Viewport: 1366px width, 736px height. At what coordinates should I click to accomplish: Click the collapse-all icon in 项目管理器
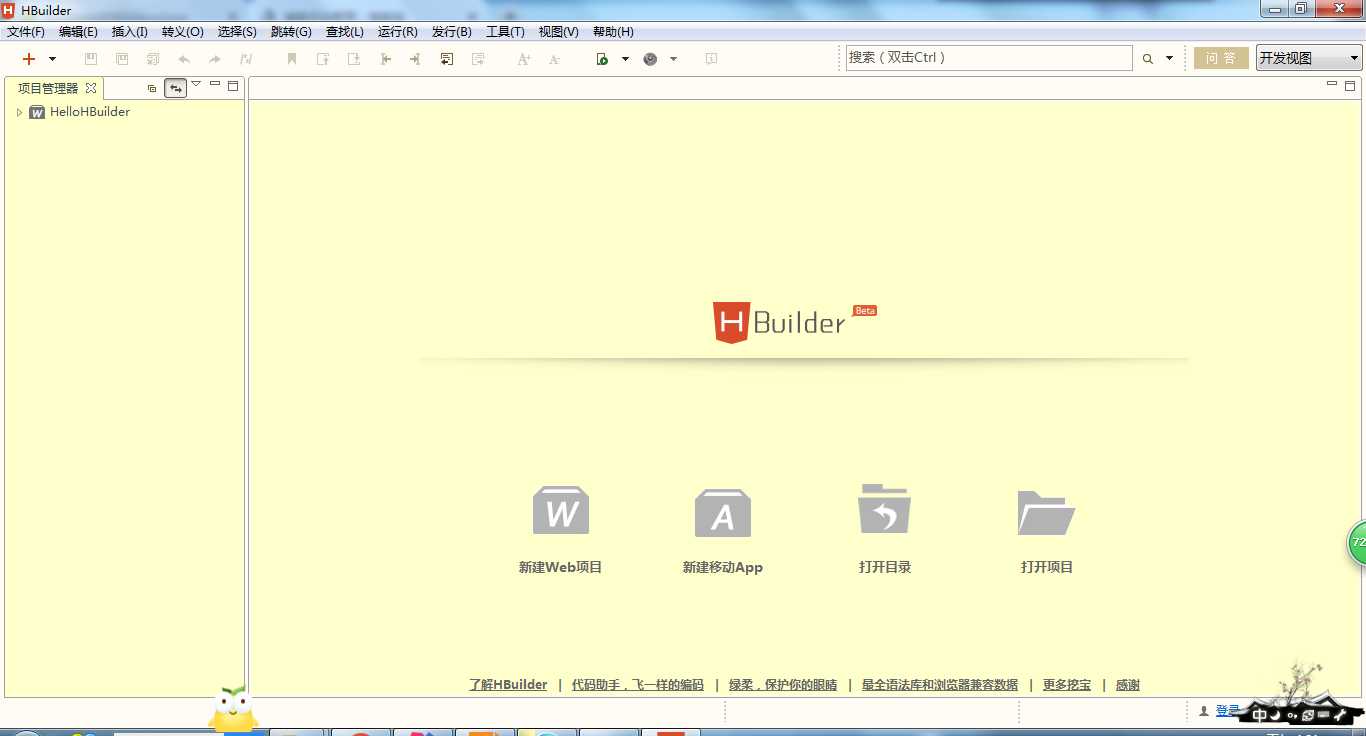coord(152,88)
